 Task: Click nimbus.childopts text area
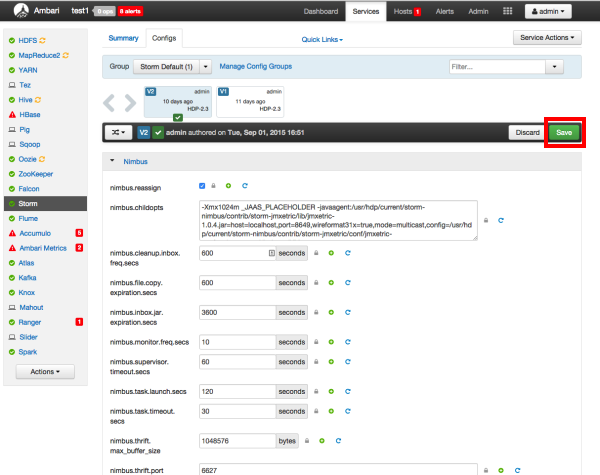tap(338, 220)
